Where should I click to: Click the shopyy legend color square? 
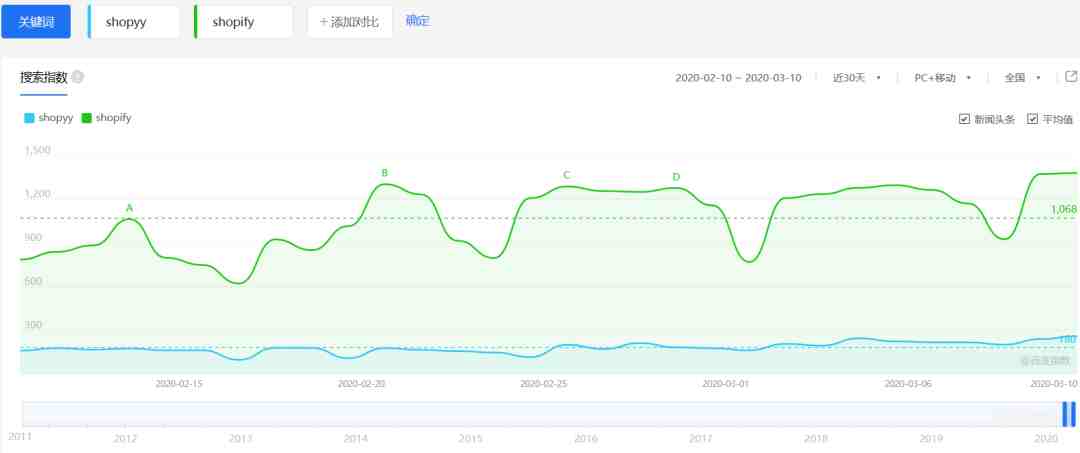coord(29,118)
